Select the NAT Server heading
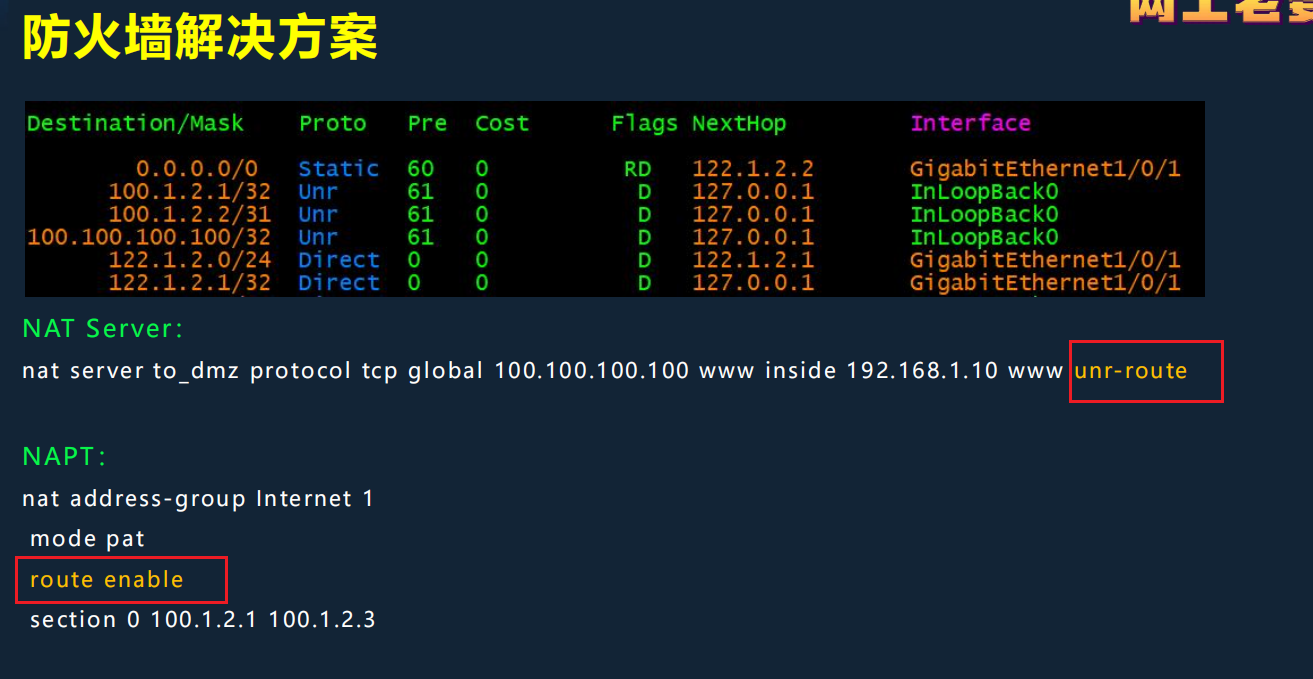 point(101,327)
